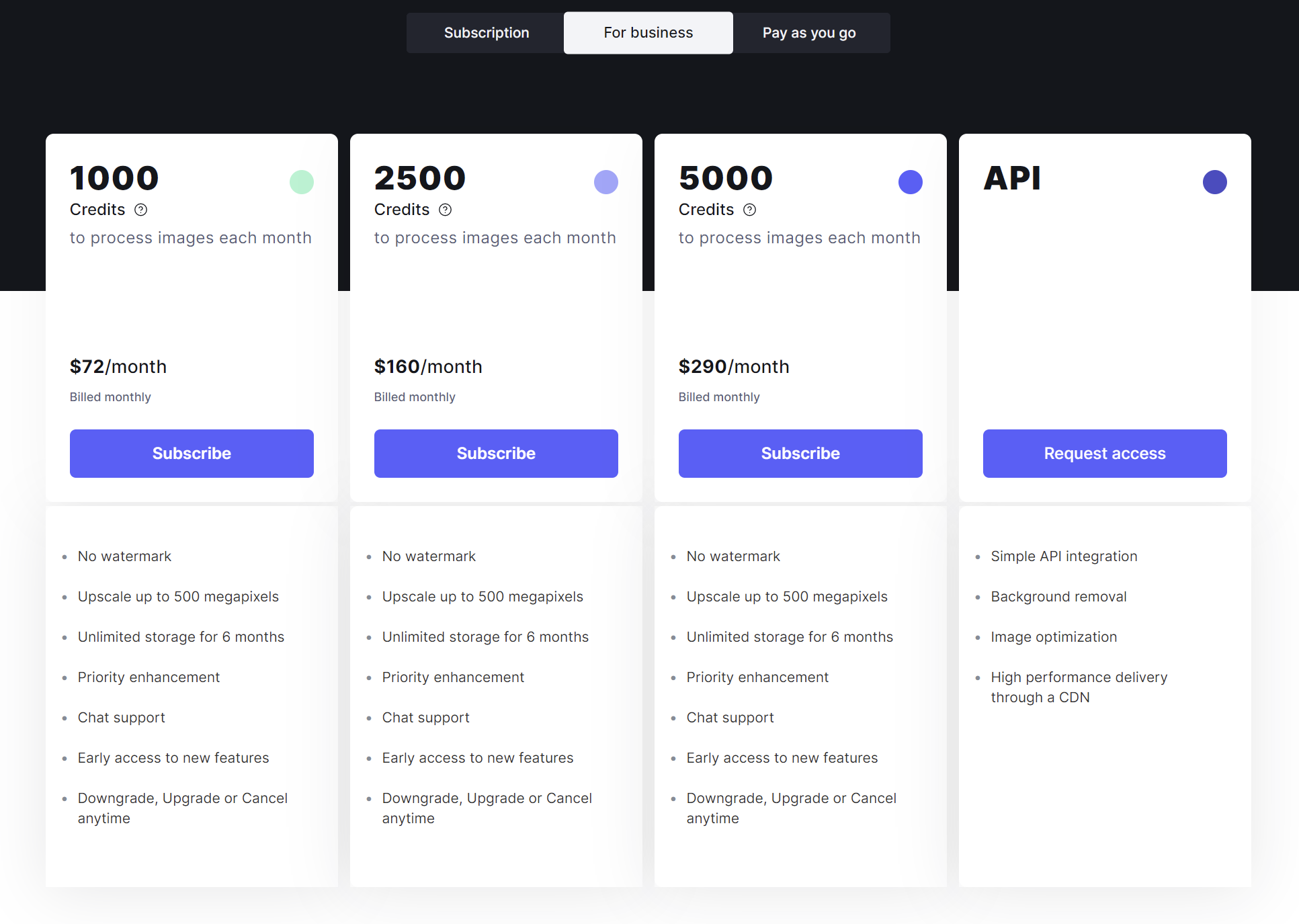Click the Request access button
Screen dimensions: 1299x924
1105,454
